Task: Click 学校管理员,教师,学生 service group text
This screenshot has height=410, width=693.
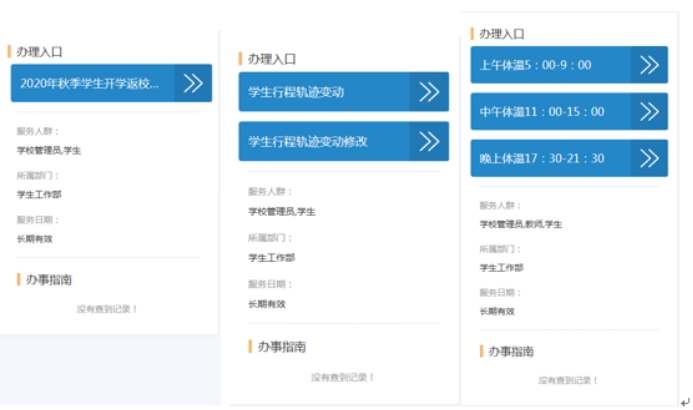Action: (x=520, y=224)
